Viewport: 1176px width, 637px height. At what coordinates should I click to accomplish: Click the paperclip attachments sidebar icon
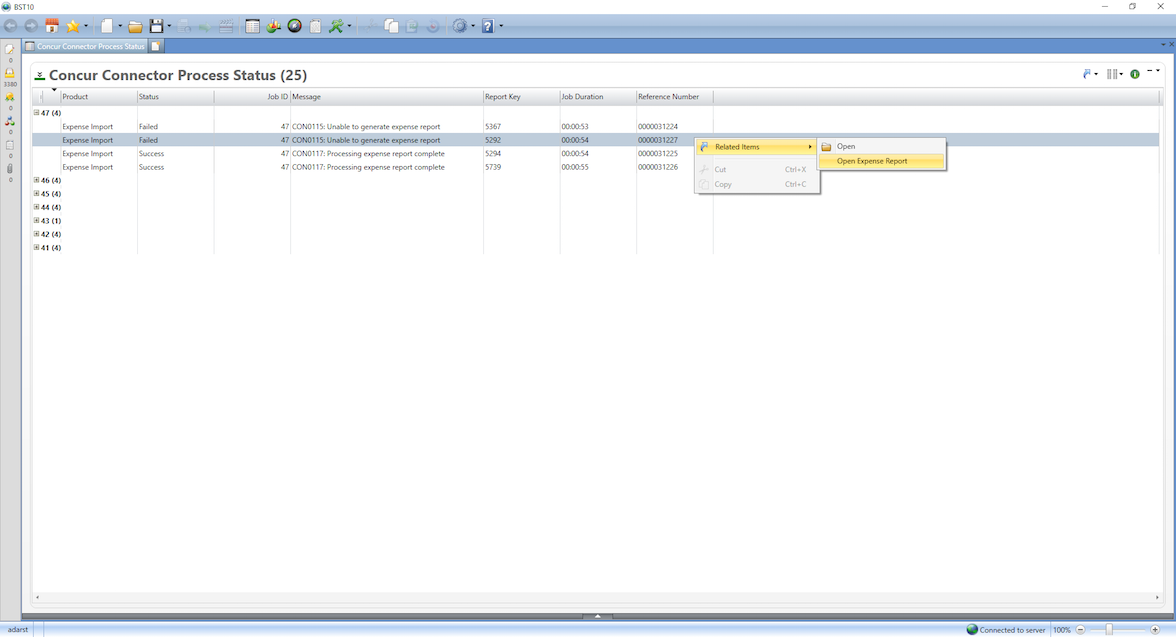[x=10, y=169]
